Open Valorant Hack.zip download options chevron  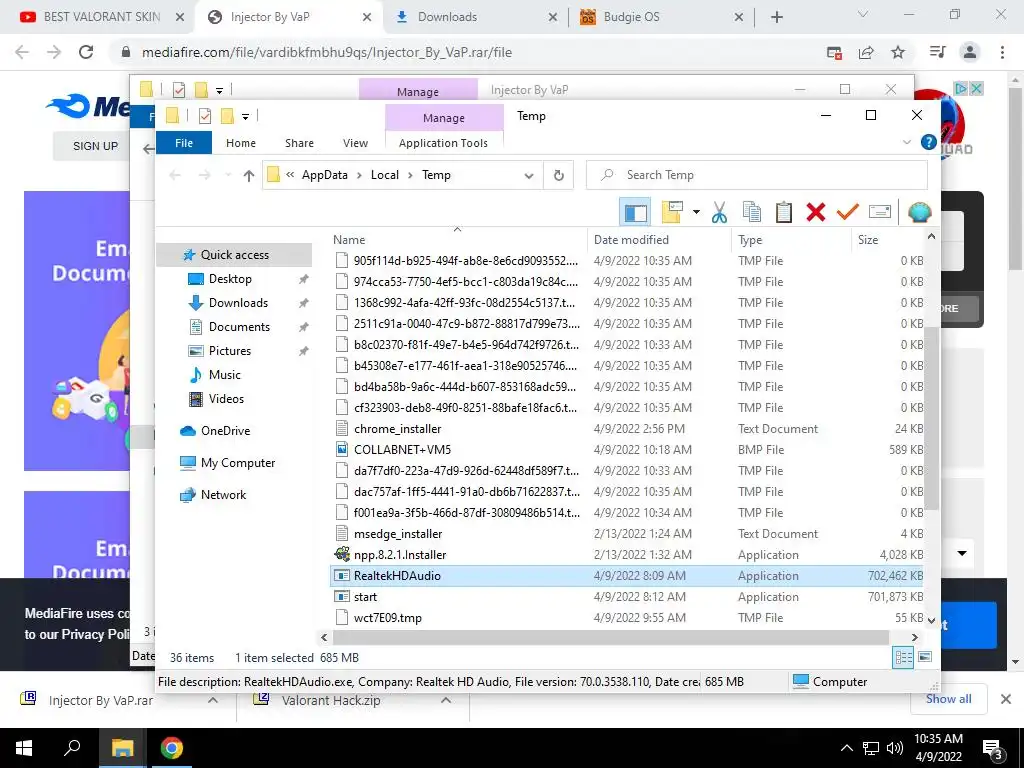point(446,700)
